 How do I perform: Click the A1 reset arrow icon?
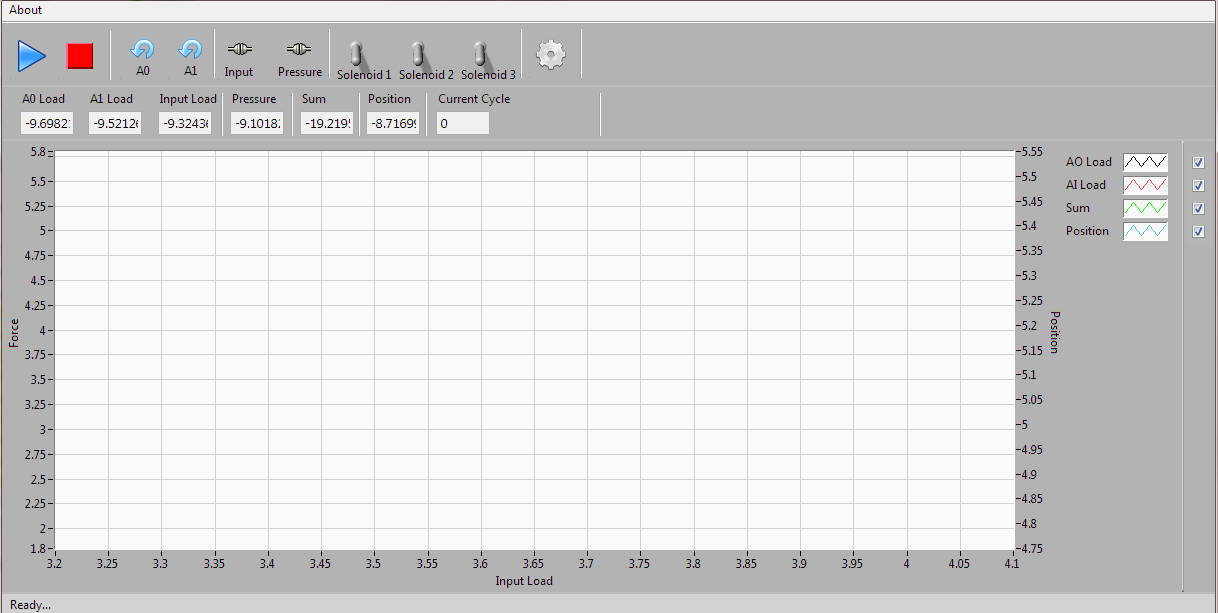pos(190,49)
